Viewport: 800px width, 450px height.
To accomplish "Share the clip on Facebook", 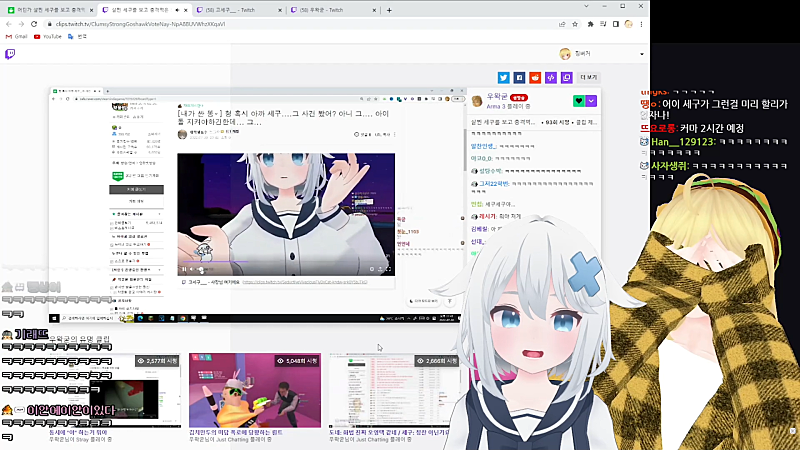I will tap(519, 77).
